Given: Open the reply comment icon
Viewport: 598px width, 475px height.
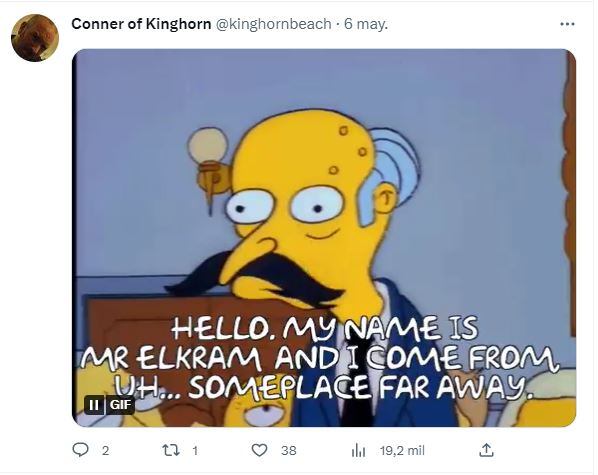Looking at the screenshot, I should 80,451.
